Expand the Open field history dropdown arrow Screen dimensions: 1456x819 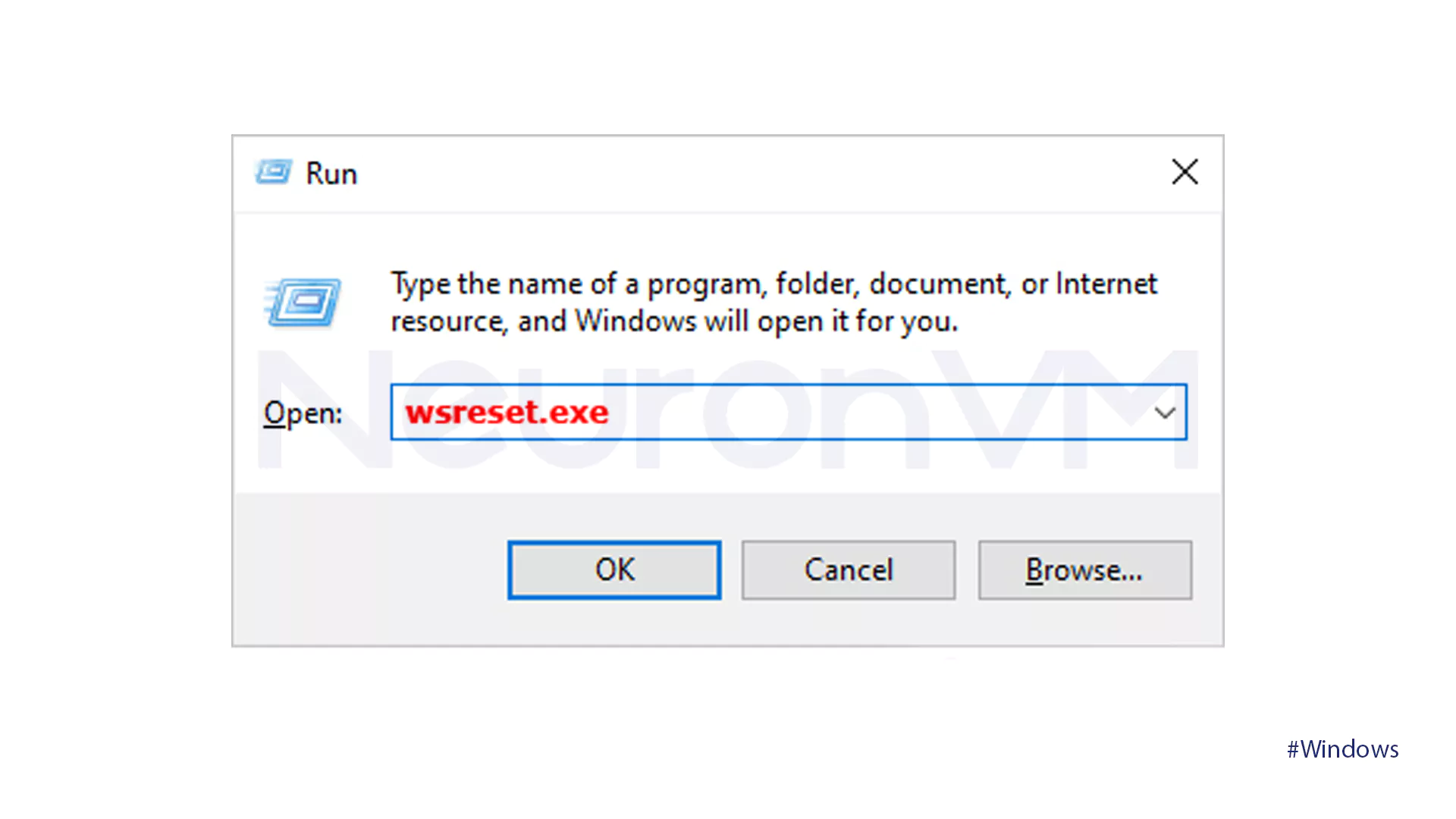click(x=1165, y=413)
